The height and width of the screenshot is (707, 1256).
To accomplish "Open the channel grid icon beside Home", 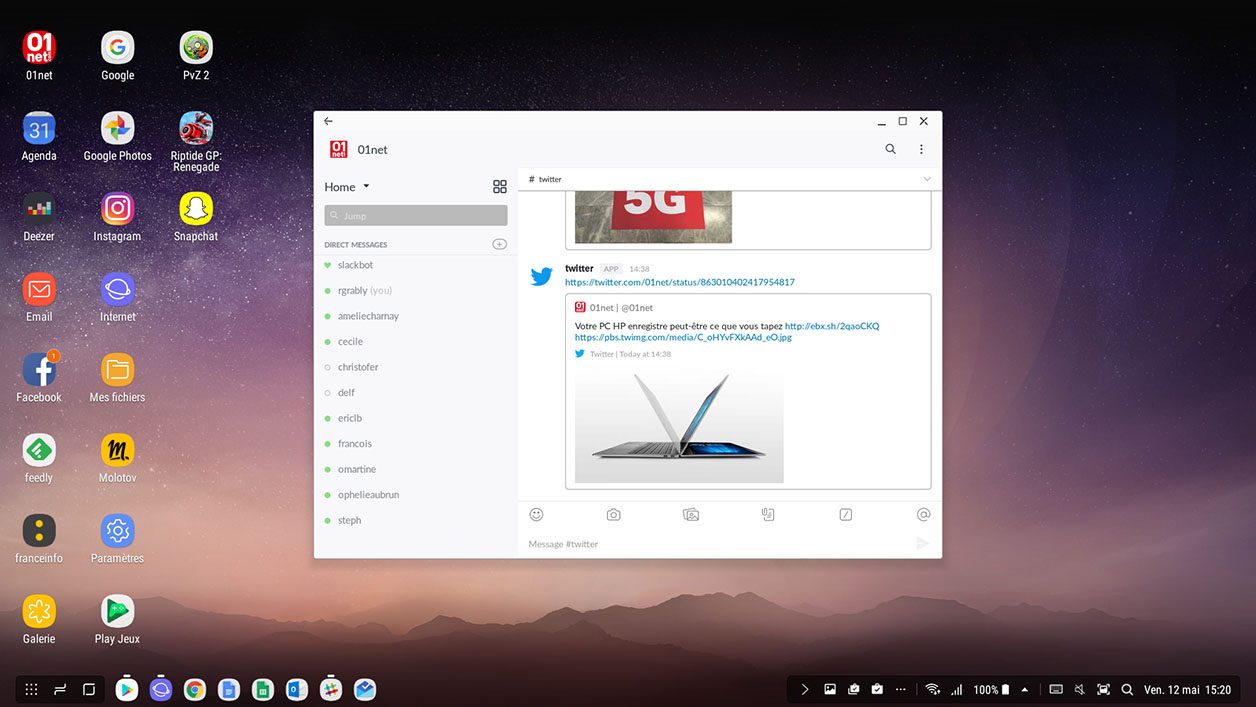I will [x=500, y=187].
